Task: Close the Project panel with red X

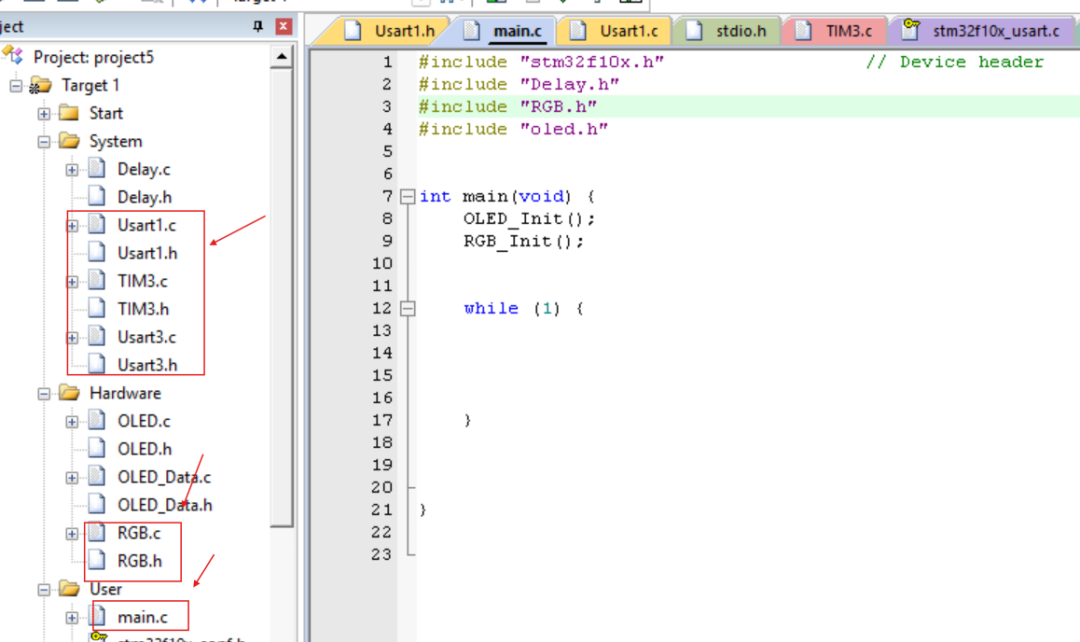Action: click(283, 26)
